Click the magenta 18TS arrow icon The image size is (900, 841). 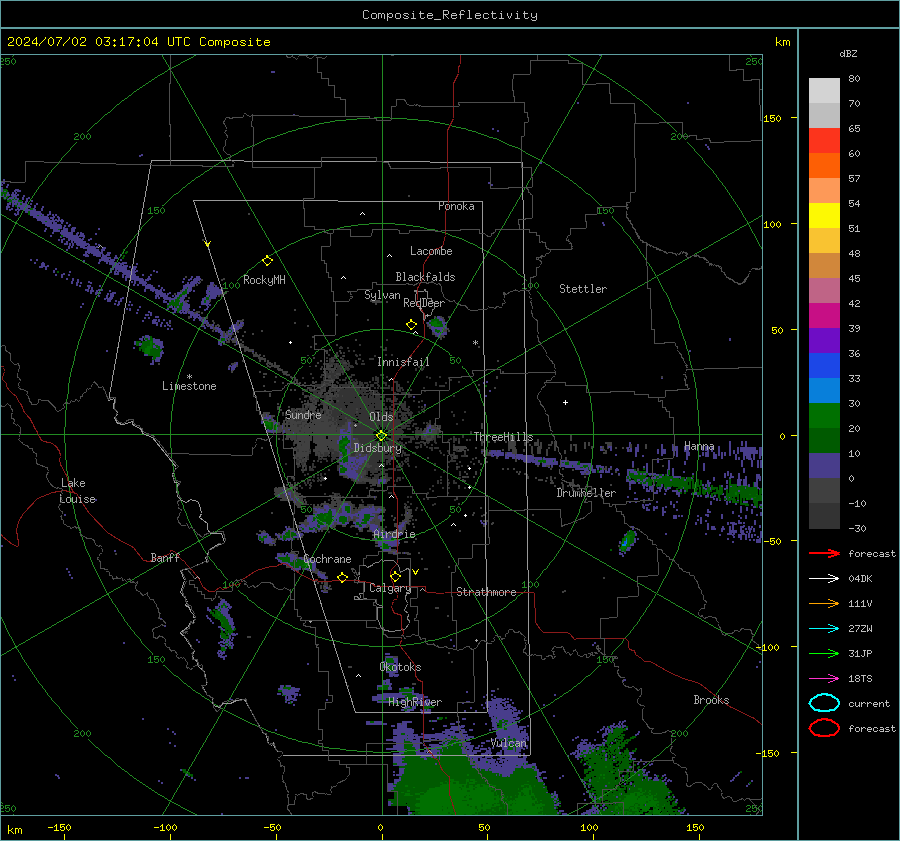[x=824, y=679]
